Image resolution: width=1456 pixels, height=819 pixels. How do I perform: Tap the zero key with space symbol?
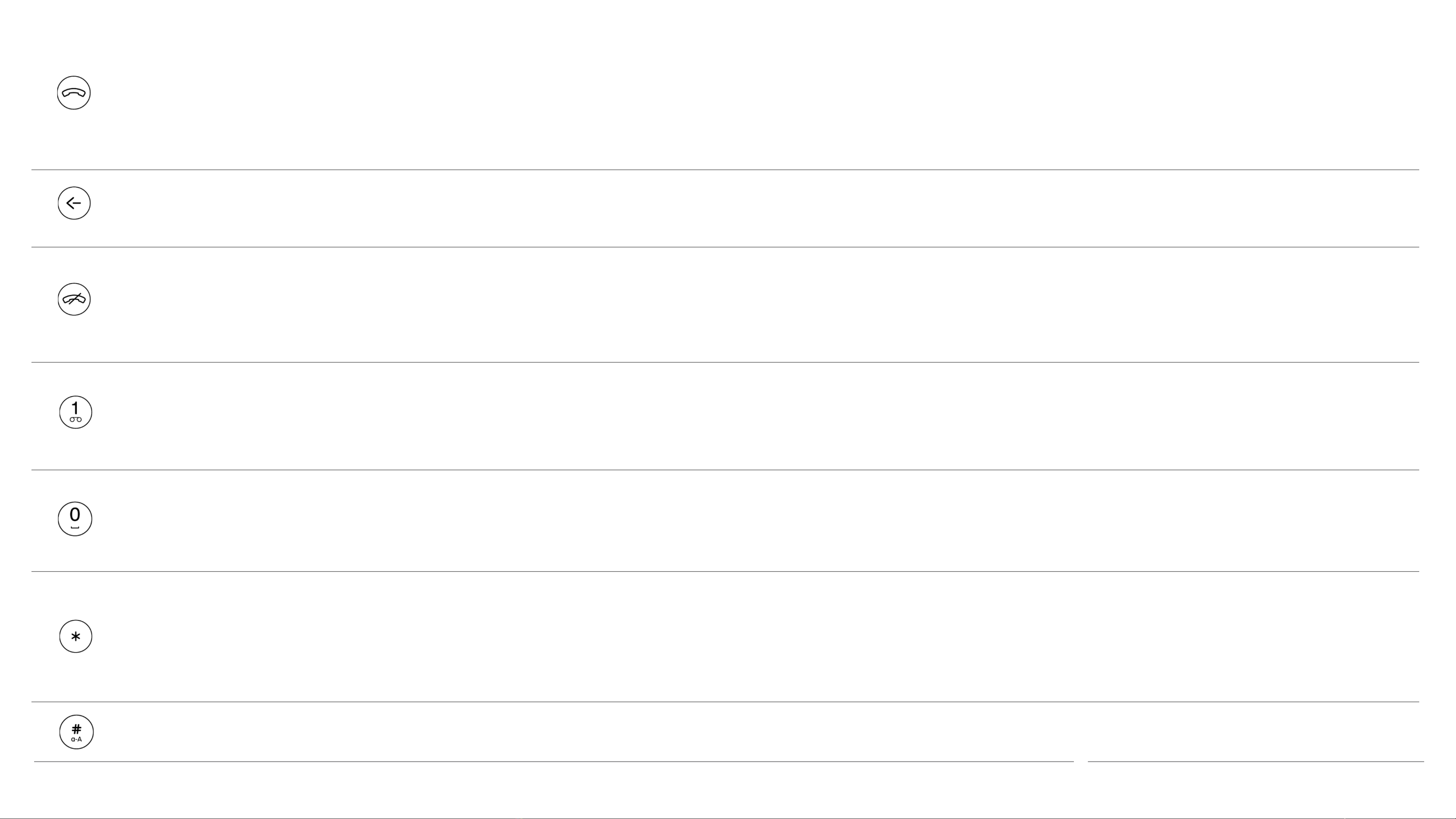(75, 519)
